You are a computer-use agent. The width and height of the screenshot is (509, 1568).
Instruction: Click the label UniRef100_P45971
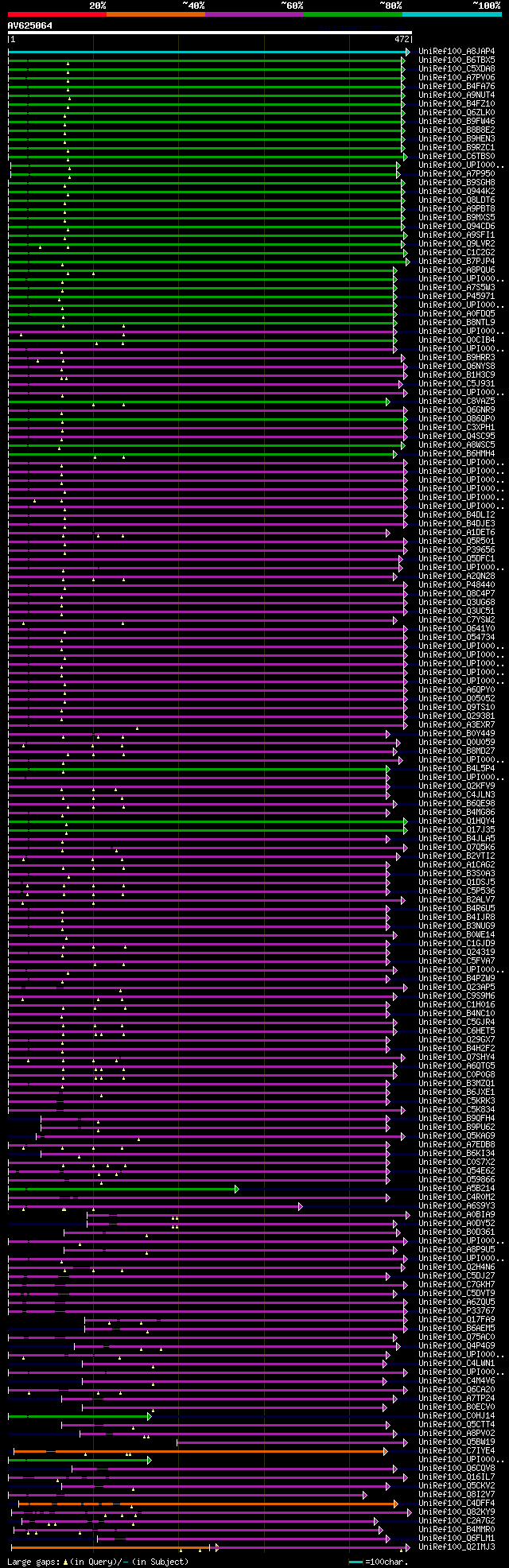(x=457, y=297)
